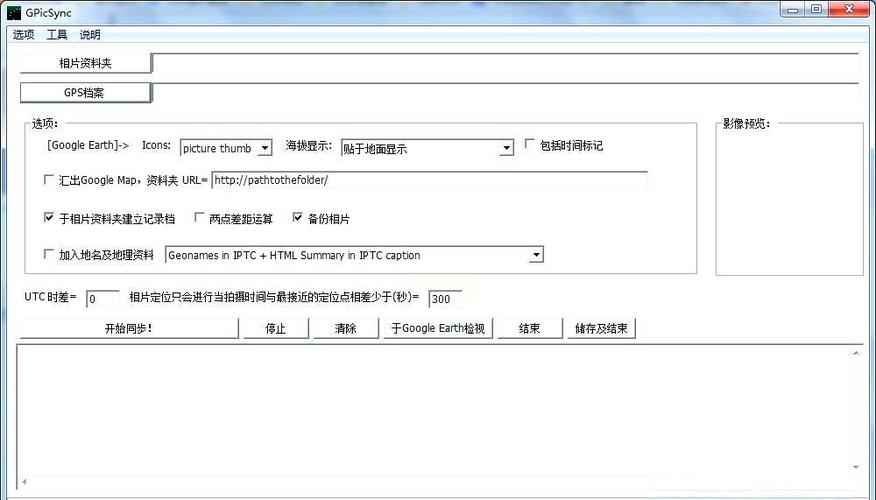The image size is (876, 500).
Task: Click the seconds field showing 300
Action: point(445,299)
